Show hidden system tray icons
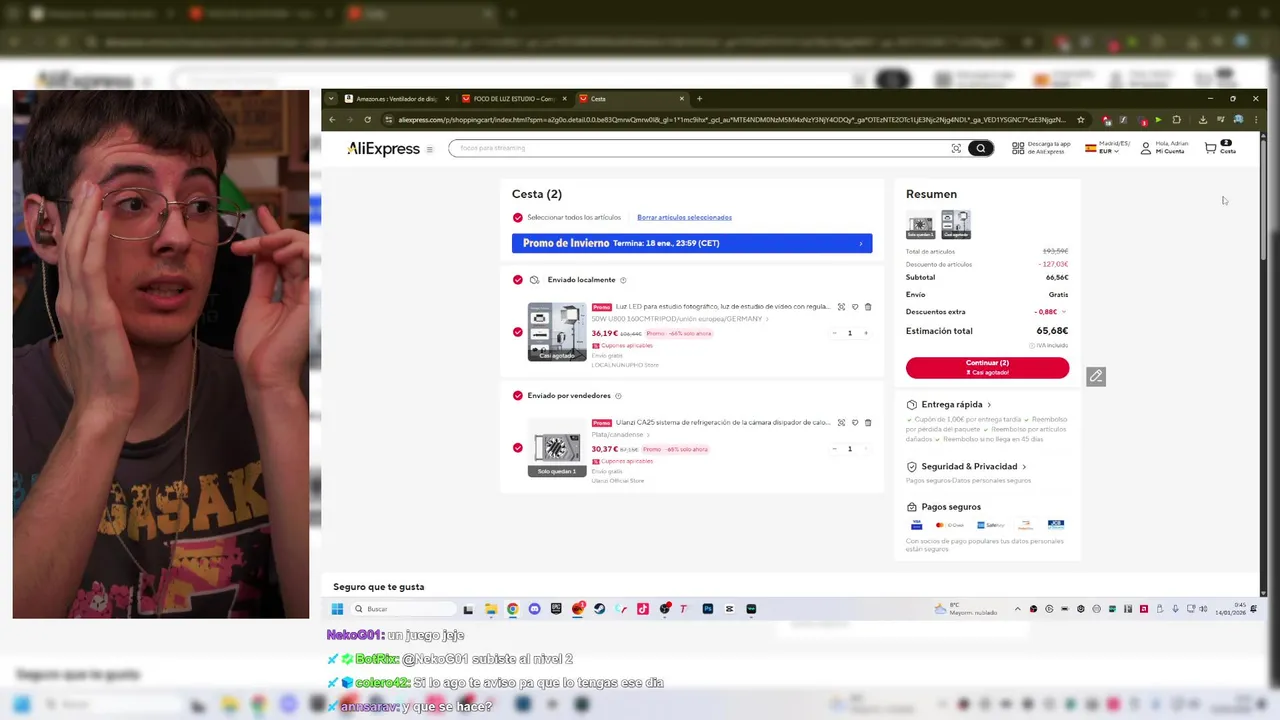 click(x=1018, y=609)
